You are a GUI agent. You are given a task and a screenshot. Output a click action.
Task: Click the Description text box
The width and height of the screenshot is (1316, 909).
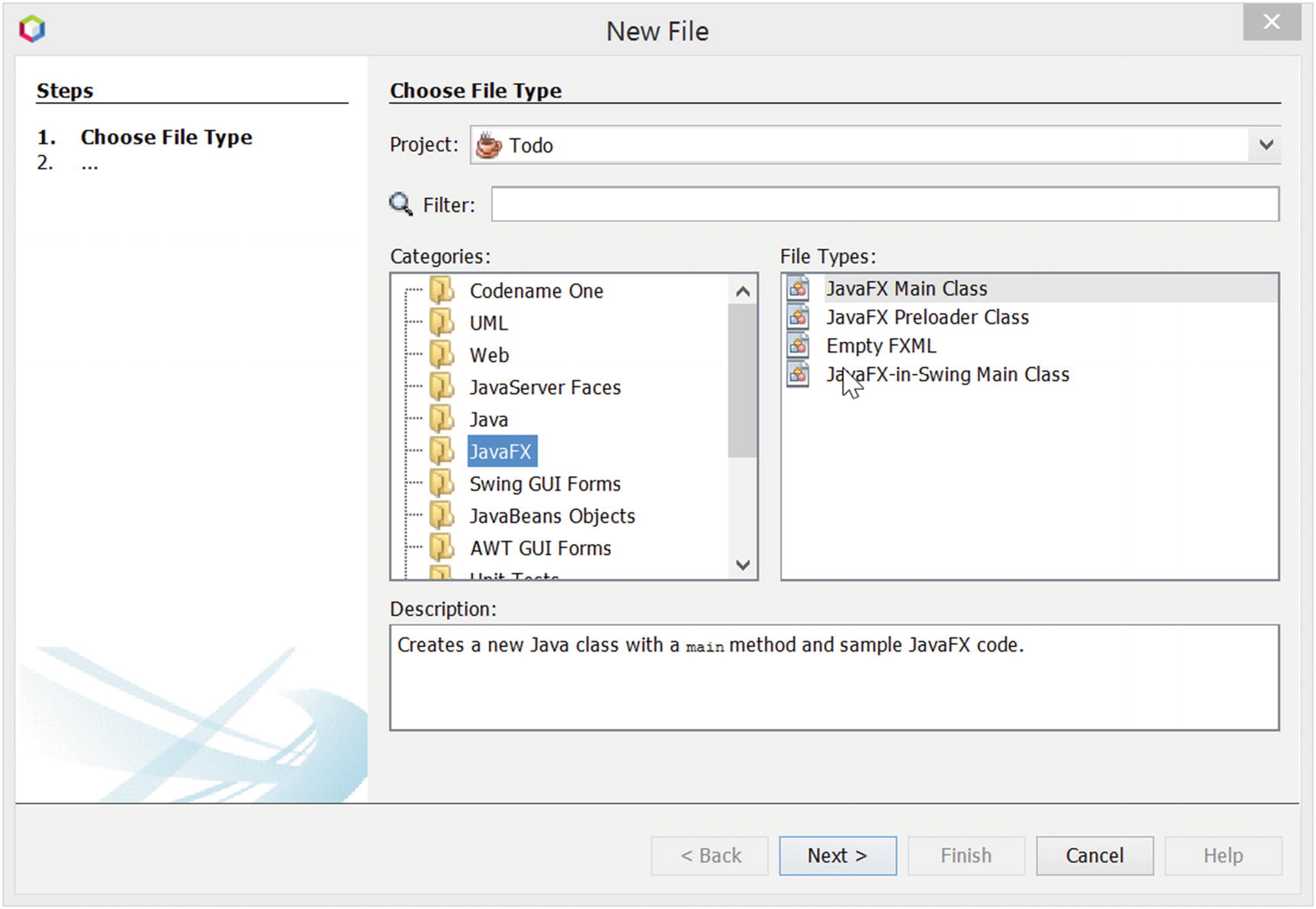point(835,678)
